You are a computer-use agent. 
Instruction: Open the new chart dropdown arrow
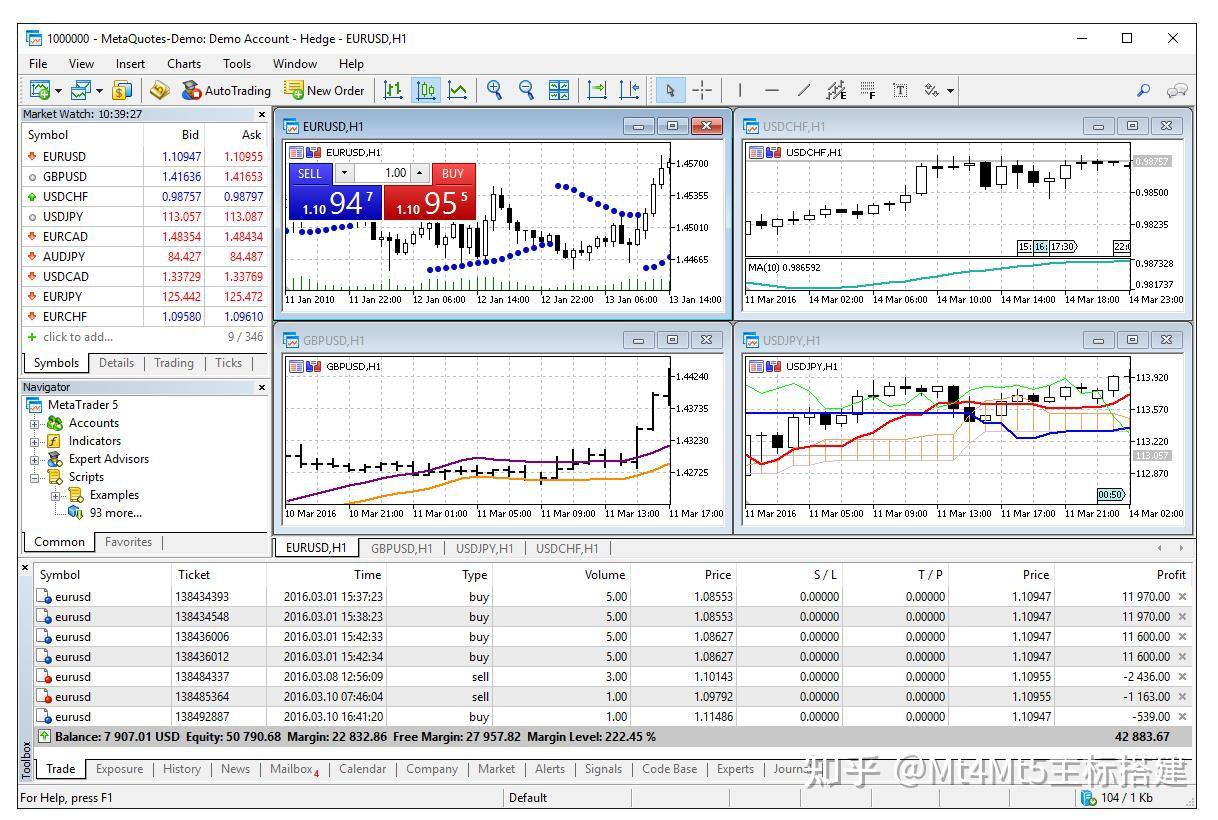(58, 91)
